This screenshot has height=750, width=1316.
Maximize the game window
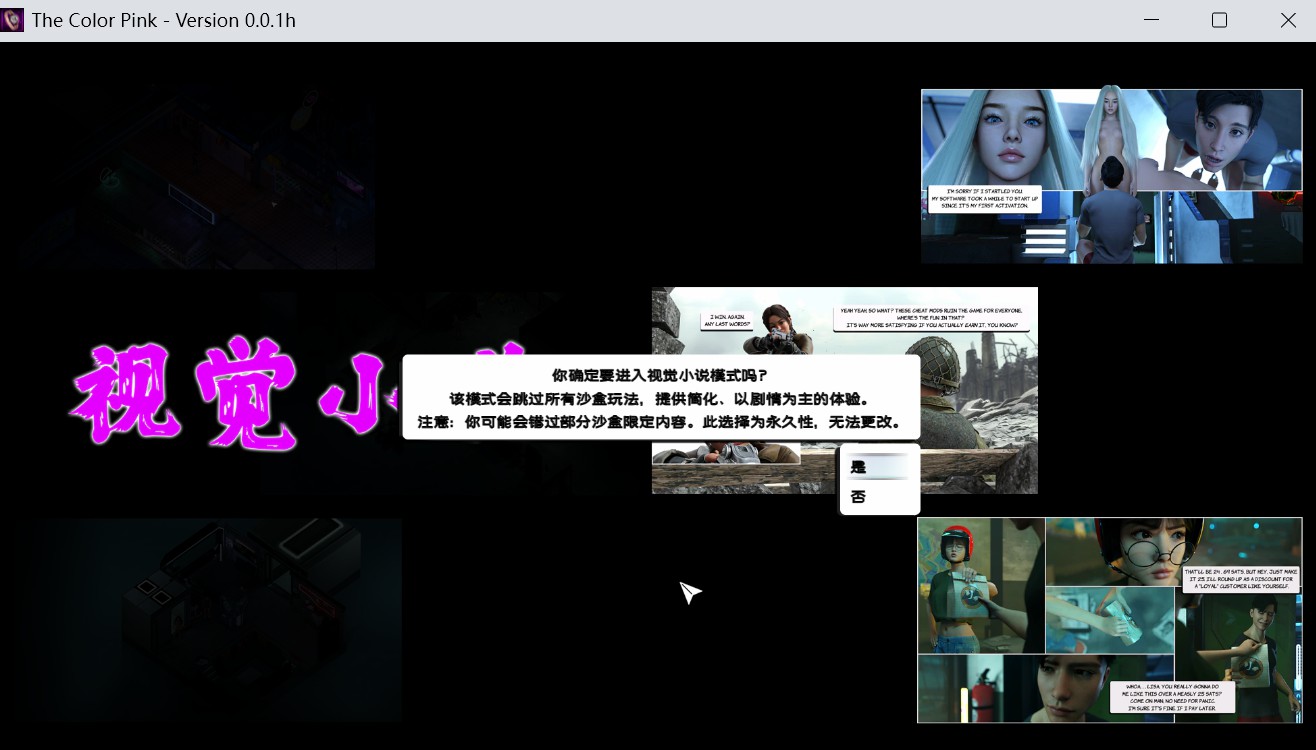coord(1219,20)
